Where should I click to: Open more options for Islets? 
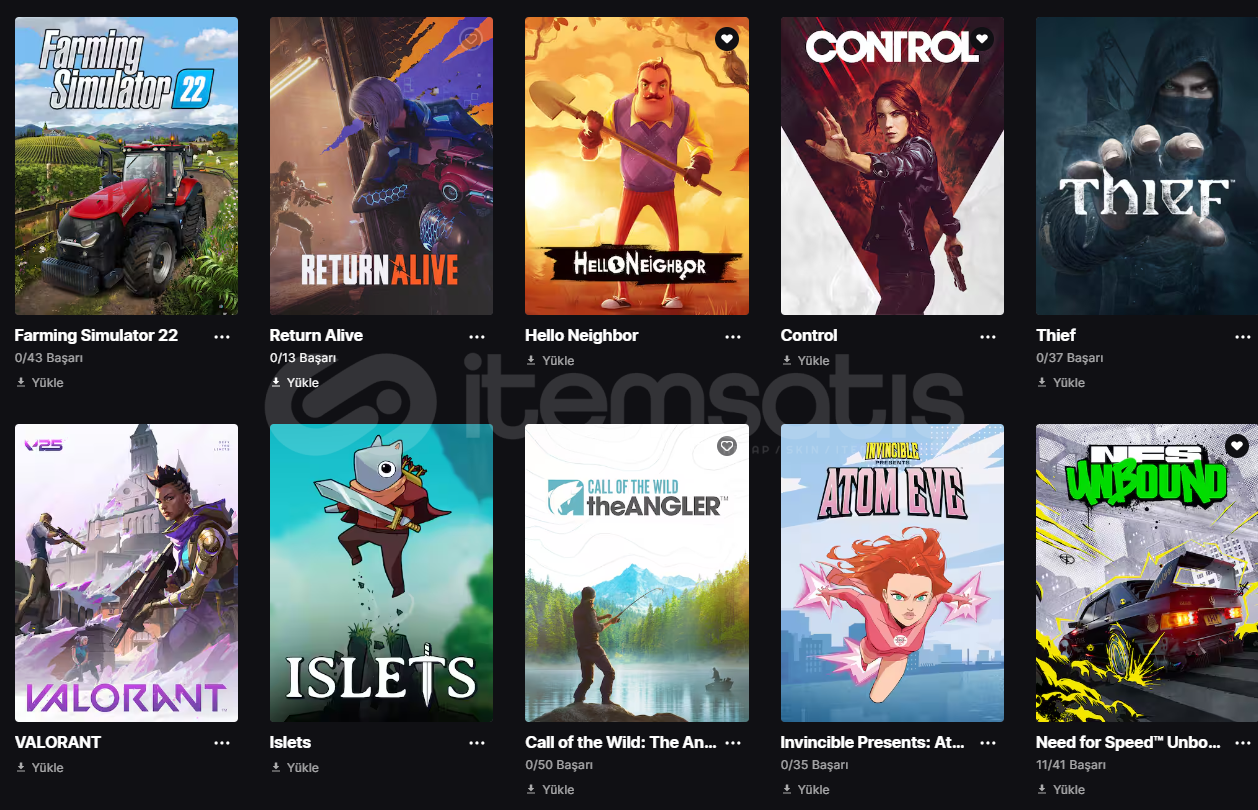477,743
